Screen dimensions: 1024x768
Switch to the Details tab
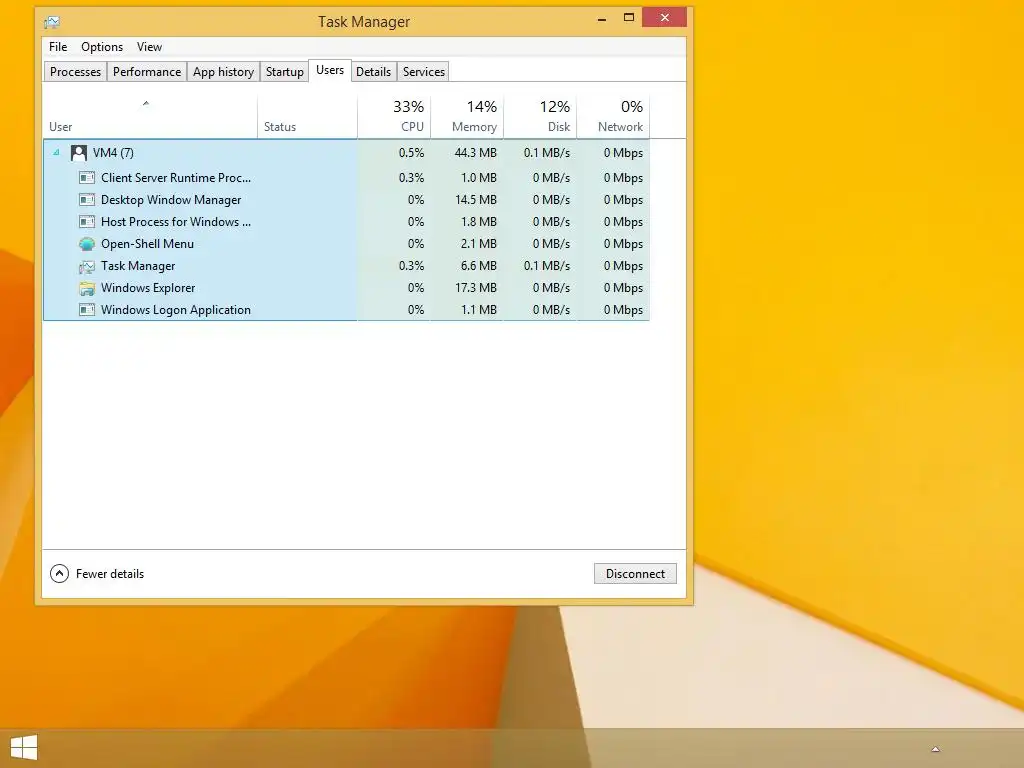click(x=374, y=72)
